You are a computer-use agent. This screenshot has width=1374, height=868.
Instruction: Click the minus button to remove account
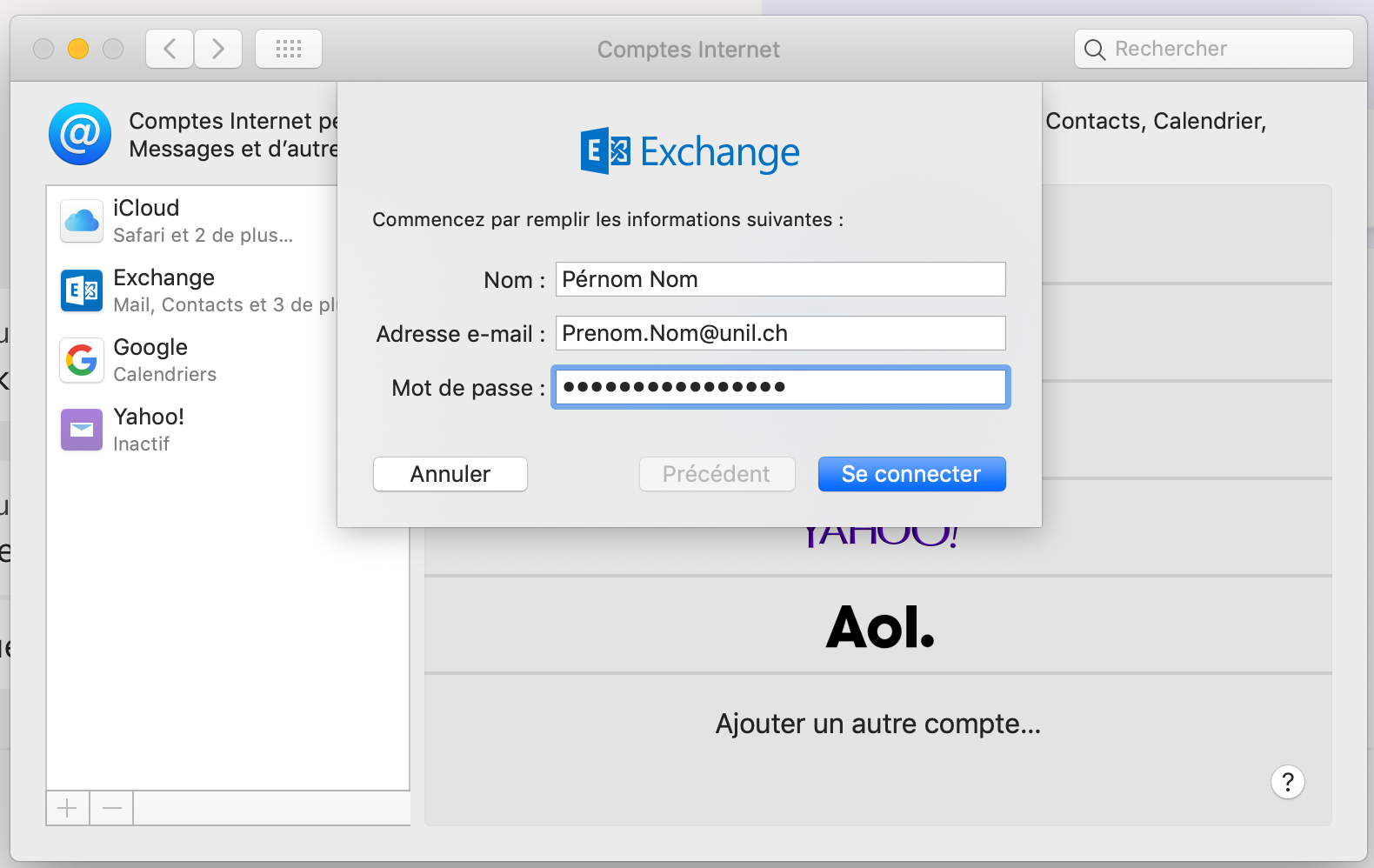point(112,809)
